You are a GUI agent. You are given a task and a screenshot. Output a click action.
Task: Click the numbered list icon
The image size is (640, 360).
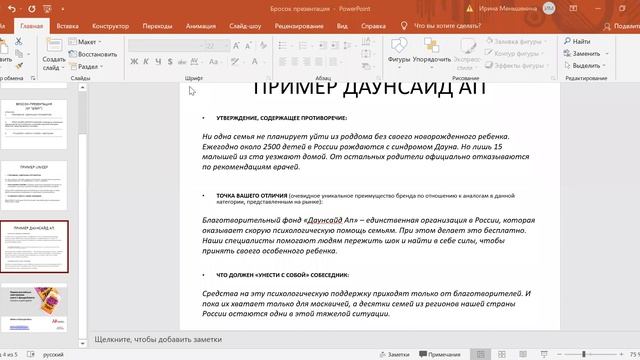[x=302, y=46]
